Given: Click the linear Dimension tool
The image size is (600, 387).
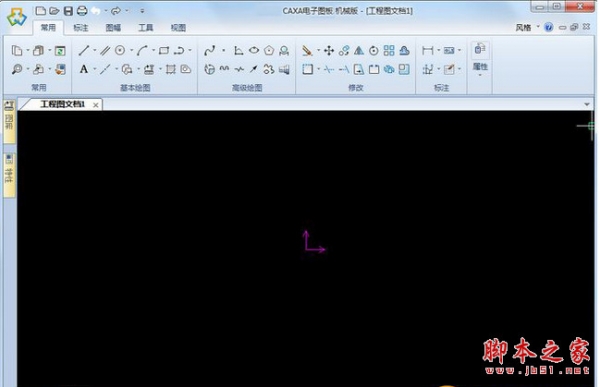Looking at the screenshot, I should tap(427, 51).
